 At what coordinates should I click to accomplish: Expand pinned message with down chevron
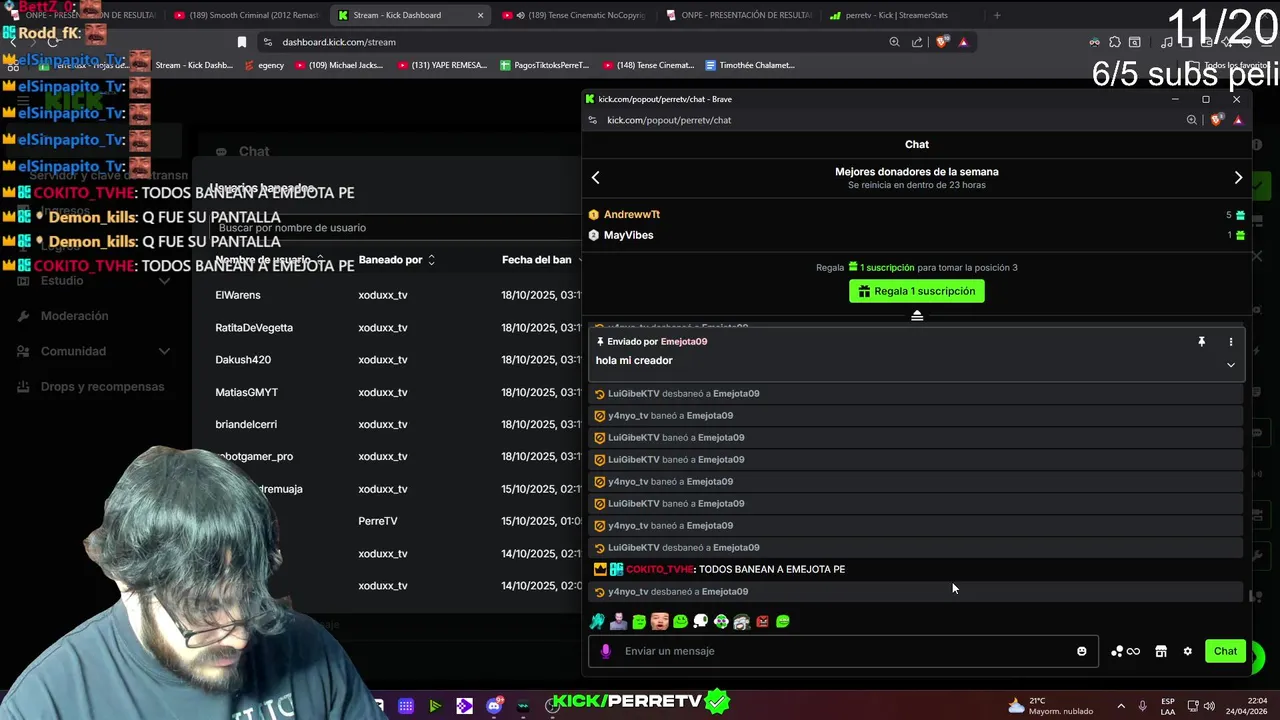tap(1230, 365)
